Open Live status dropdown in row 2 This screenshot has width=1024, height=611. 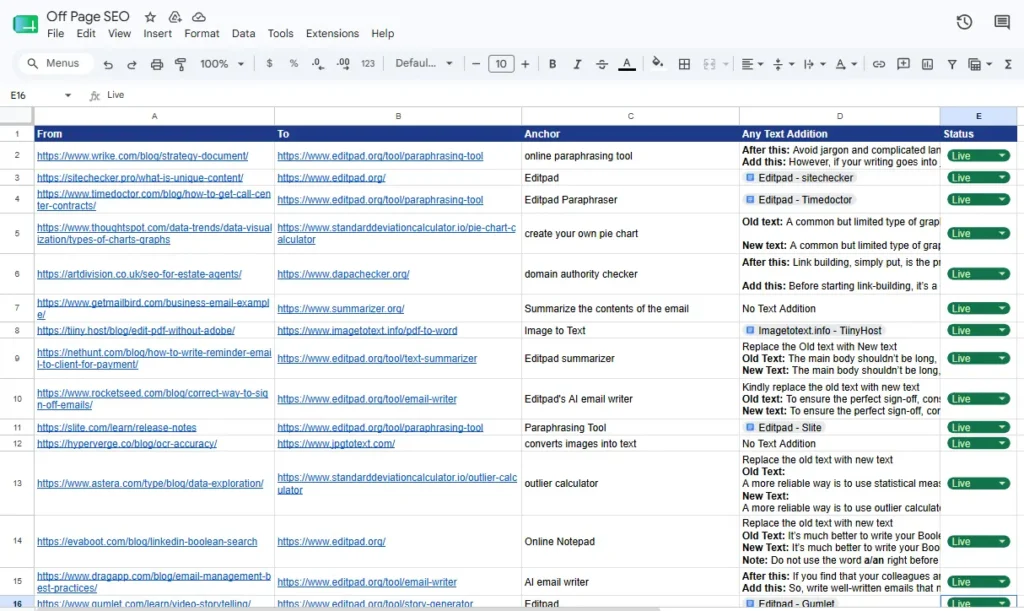click(x=1001, y=156)
